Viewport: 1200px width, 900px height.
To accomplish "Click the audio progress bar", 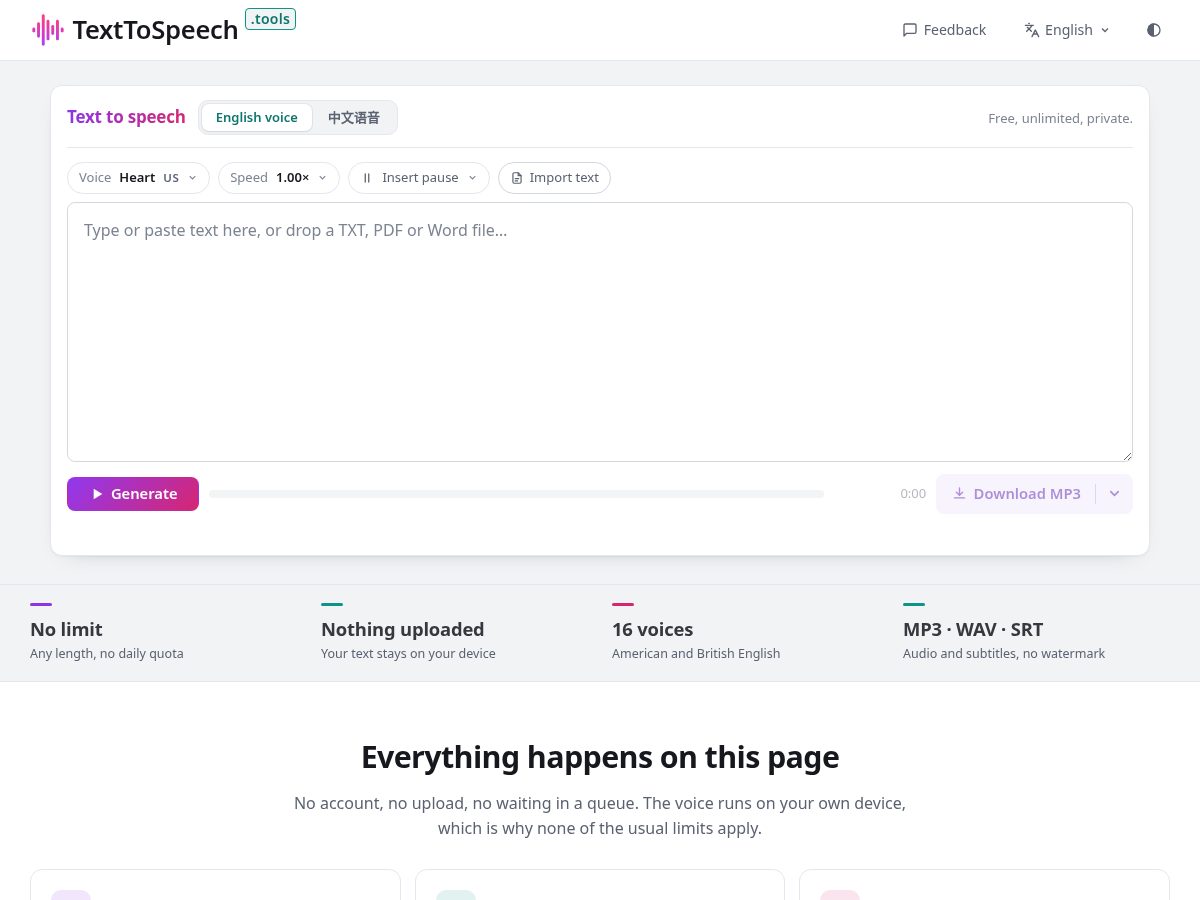I will point(516,494).
